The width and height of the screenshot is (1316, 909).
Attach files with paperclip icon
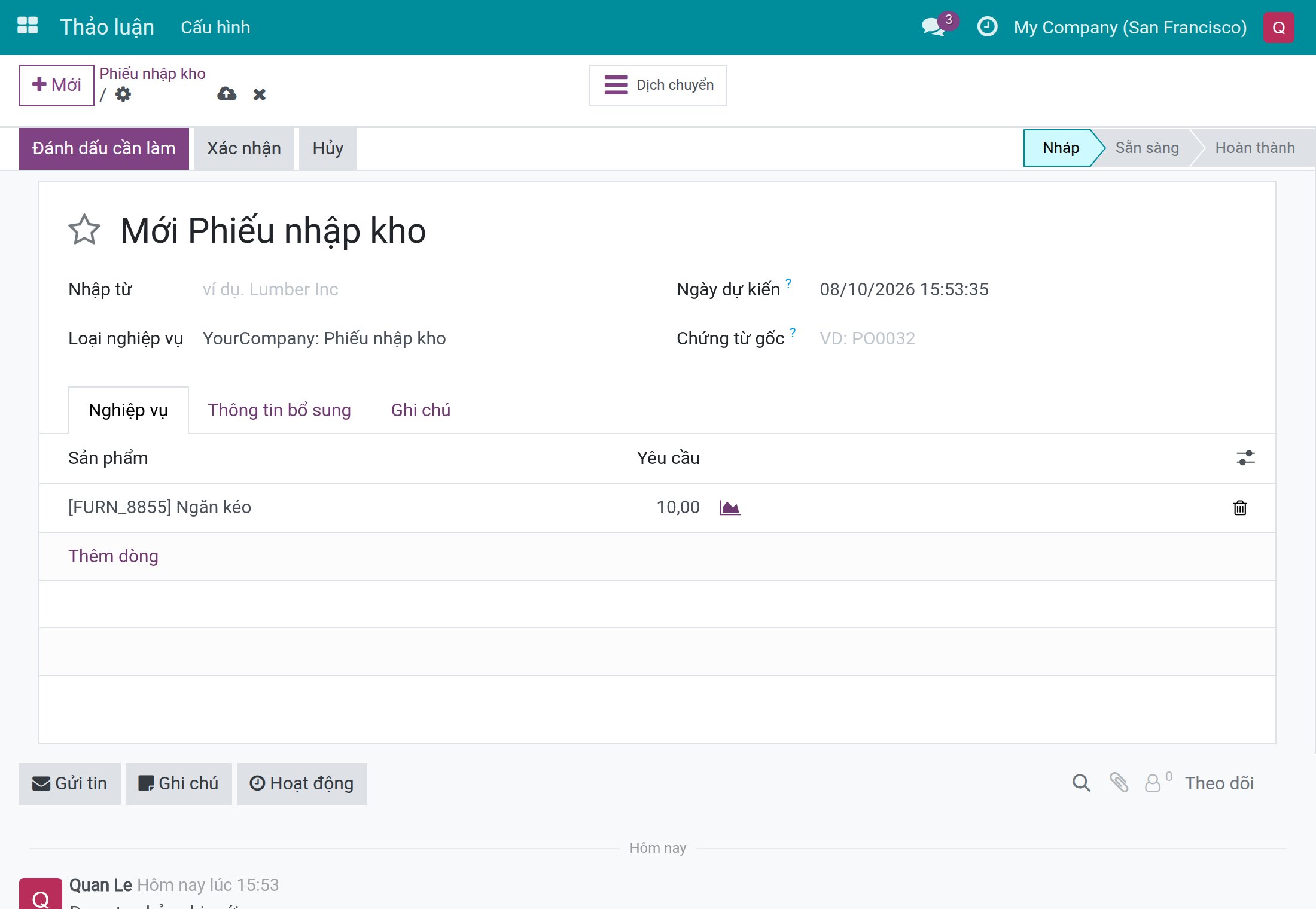(x=1119, y=783)
